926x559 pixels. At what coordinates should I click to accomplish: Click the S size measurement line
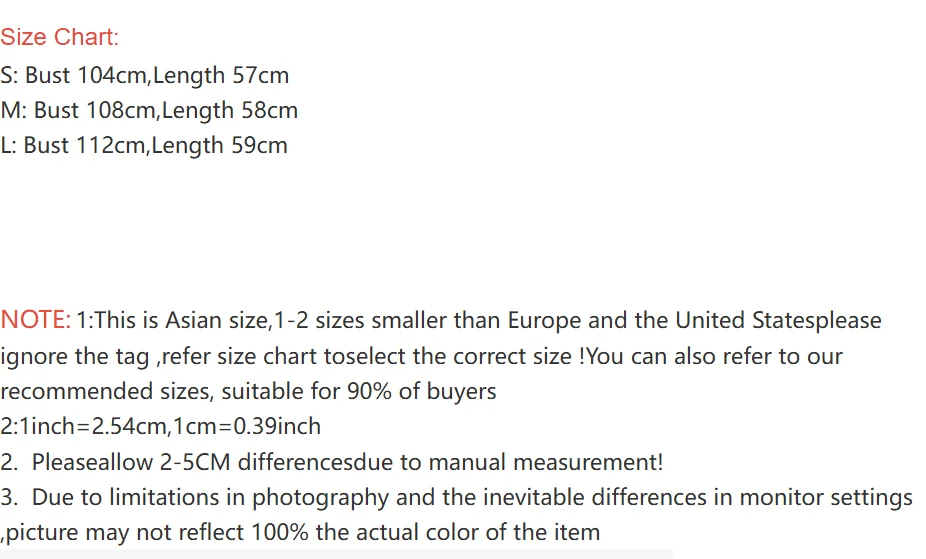coord(144,75)
